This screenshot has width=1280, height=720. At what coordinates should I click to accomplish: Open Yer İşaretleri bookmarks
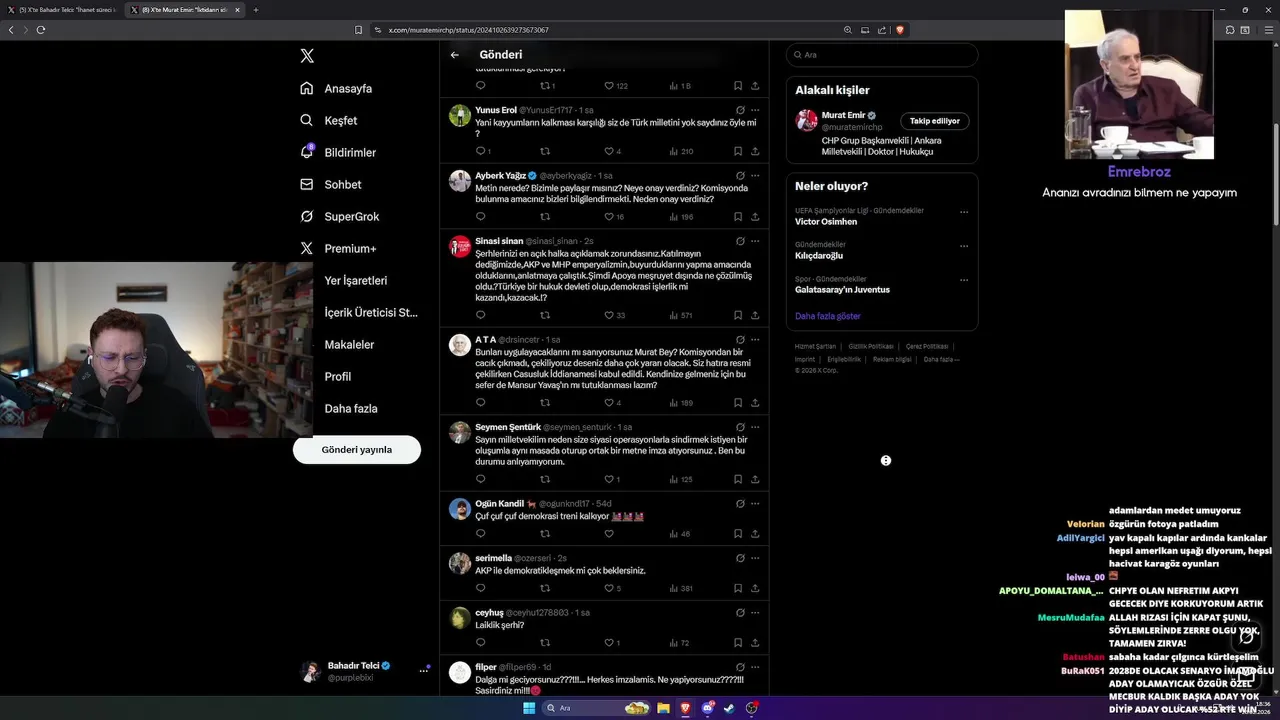click(355, 281)
